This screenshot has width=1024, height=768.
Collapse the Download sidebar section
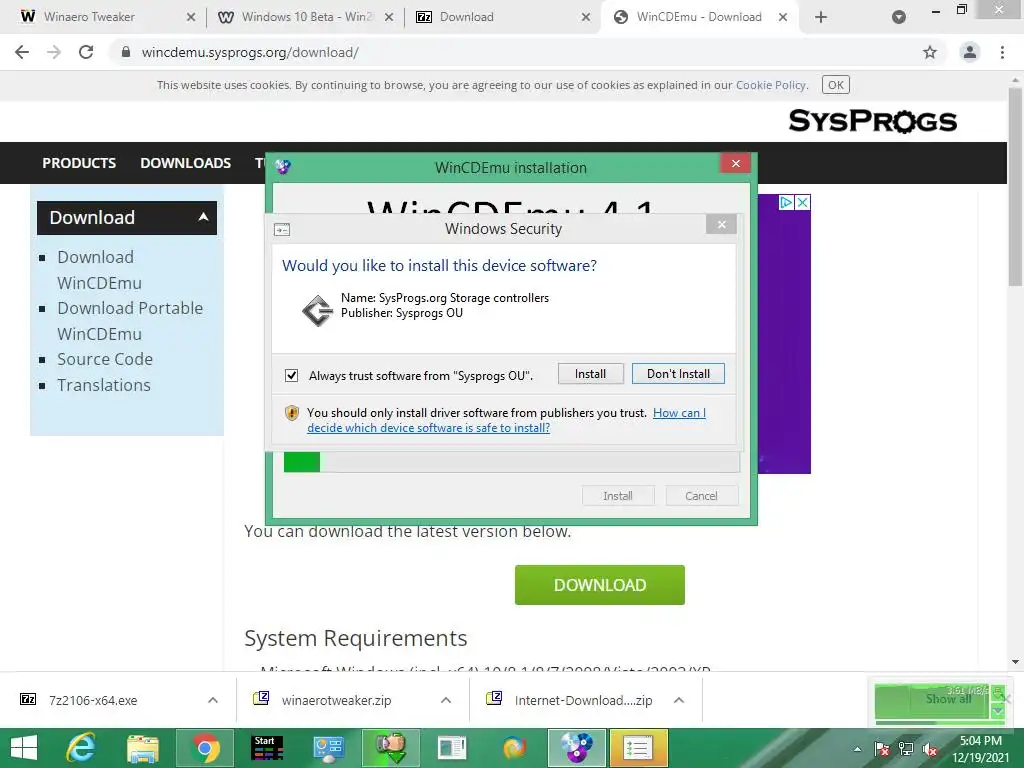[x=203, y=217]
